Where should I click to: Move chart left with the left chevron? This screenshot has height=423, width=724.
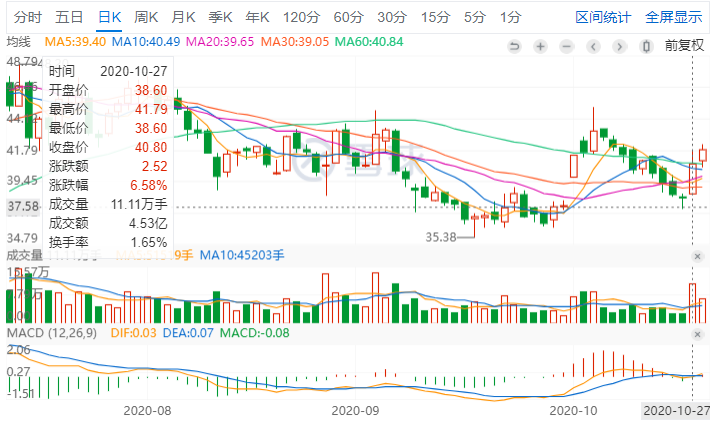coord(593,46)
